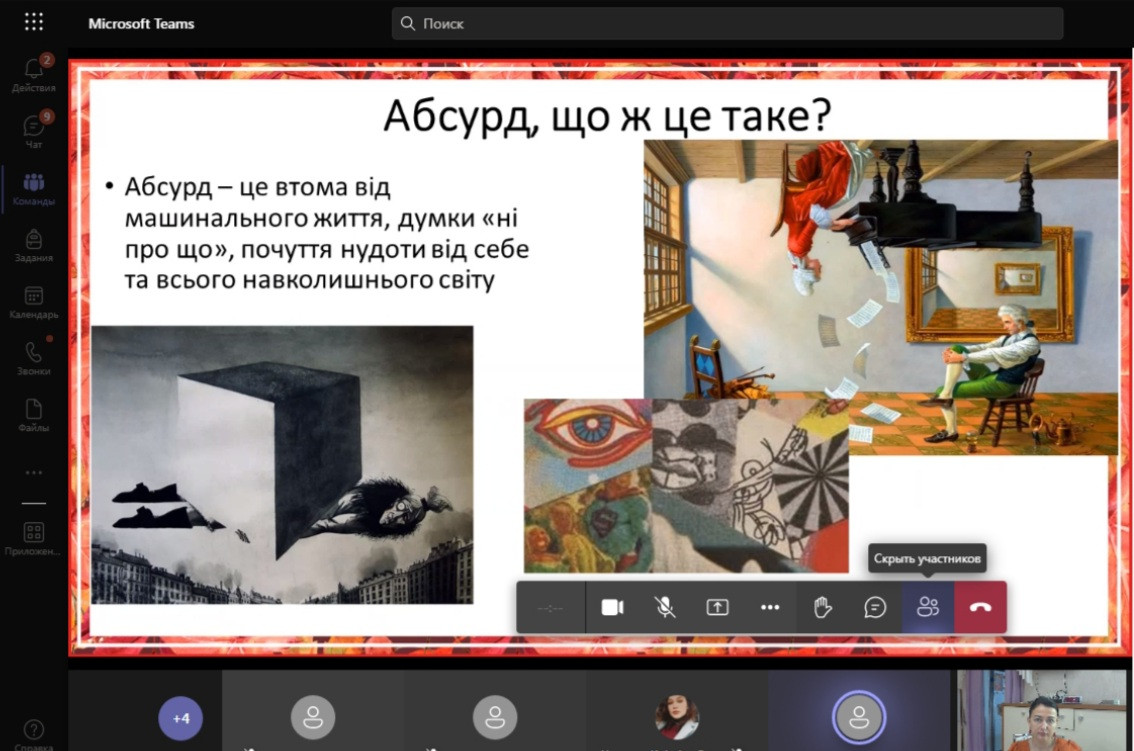
Task: Raise your hand in the meeting
Action: [822, 607]
